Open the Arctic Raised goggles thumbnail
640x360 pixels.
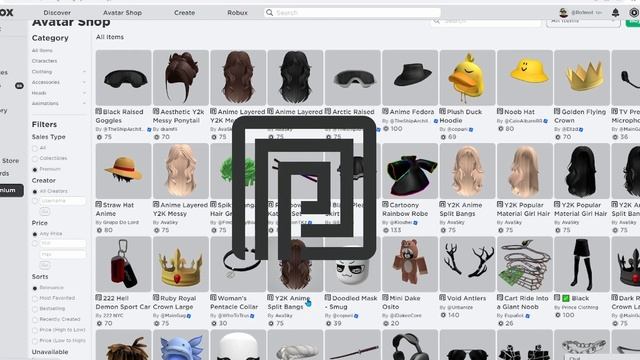353,78
